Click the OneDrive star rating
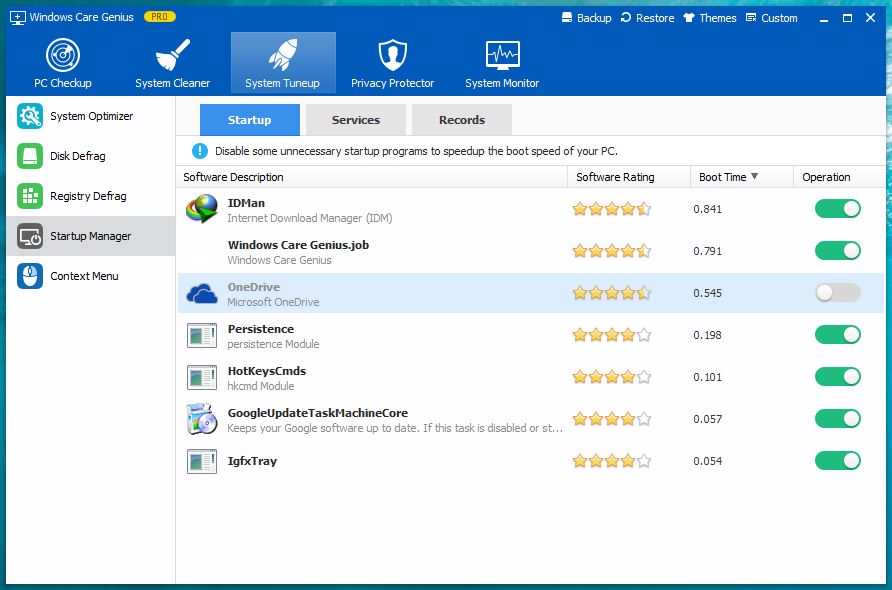 612,293
